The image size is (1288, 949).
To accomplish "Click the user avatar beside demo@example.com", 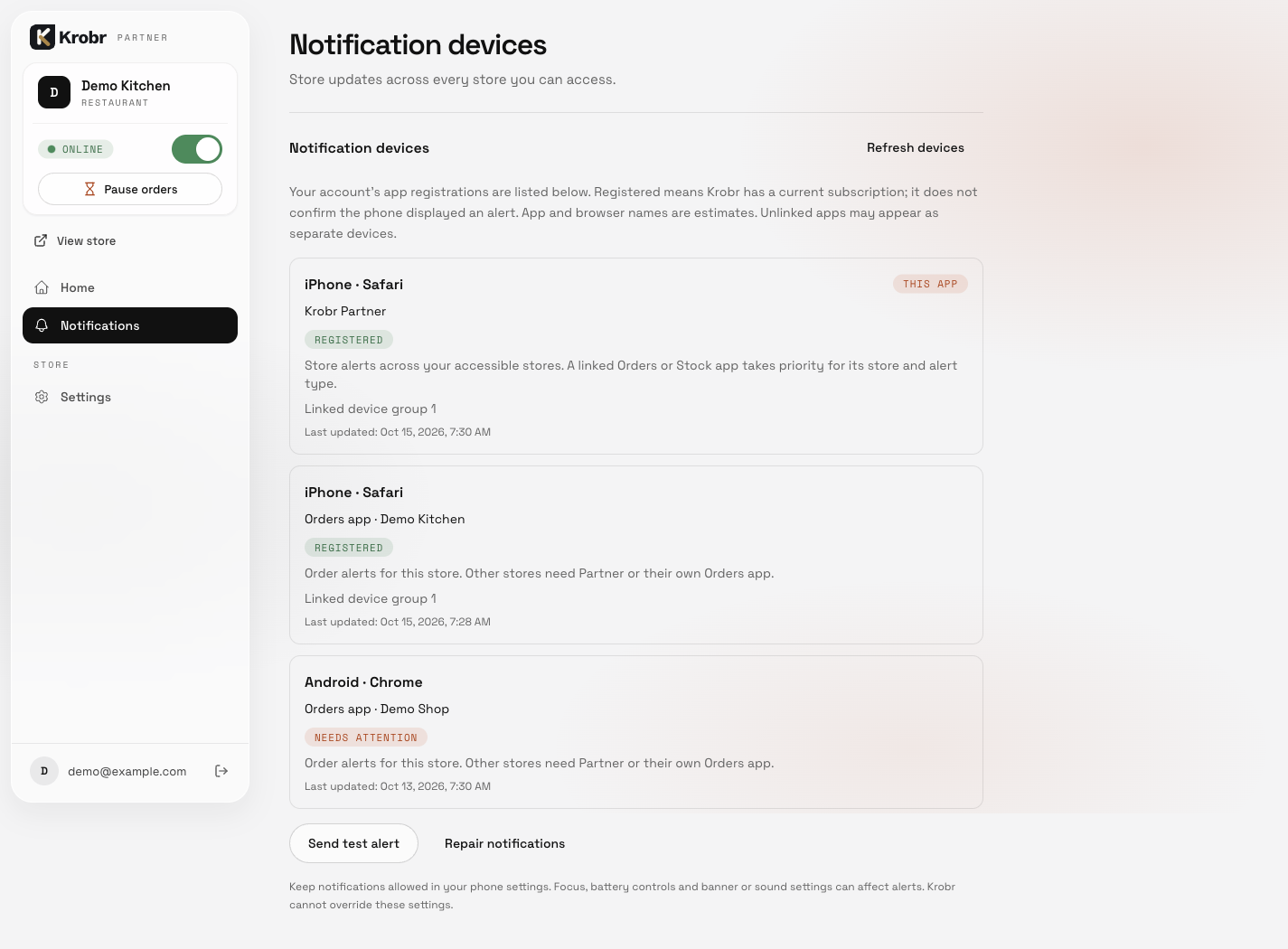I will pyautogui.click(x=44, y=771).
